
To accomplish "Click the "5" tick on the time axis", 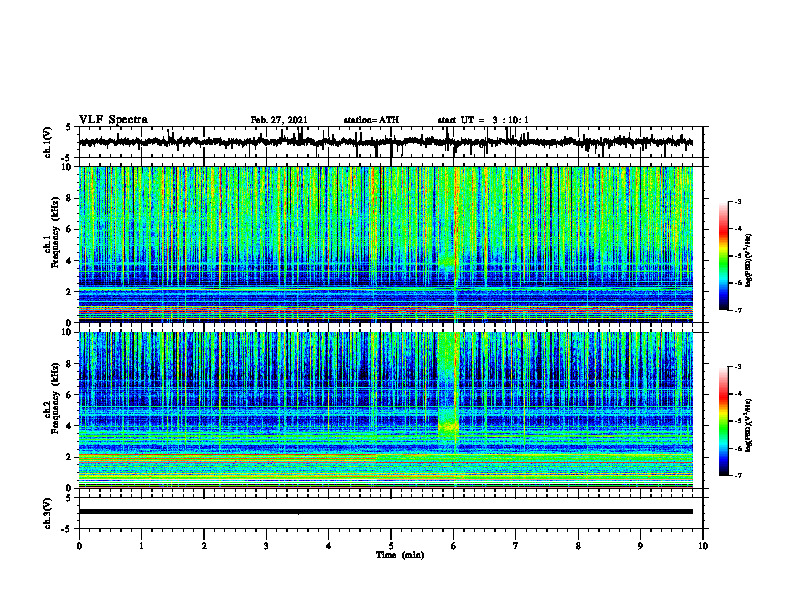I will (391, 546).
